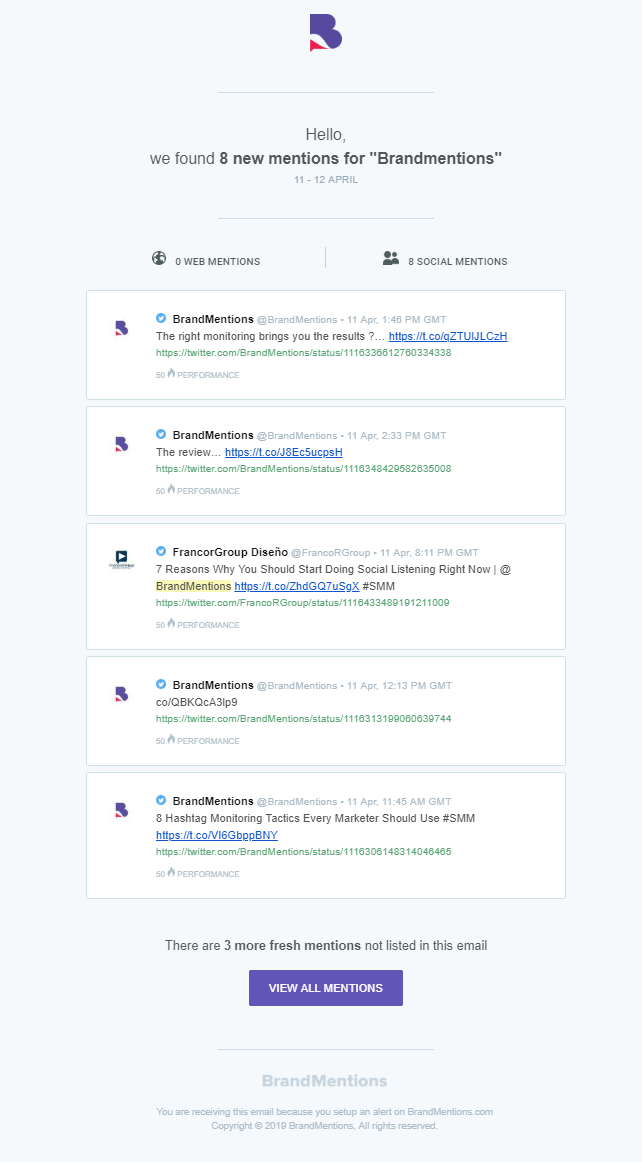Image resolution: width=642 pixels, height=1162 pixels.
Task: Click BrandMentions author name on the 11:45 AM tweet
Action: (x=213, y=801)
